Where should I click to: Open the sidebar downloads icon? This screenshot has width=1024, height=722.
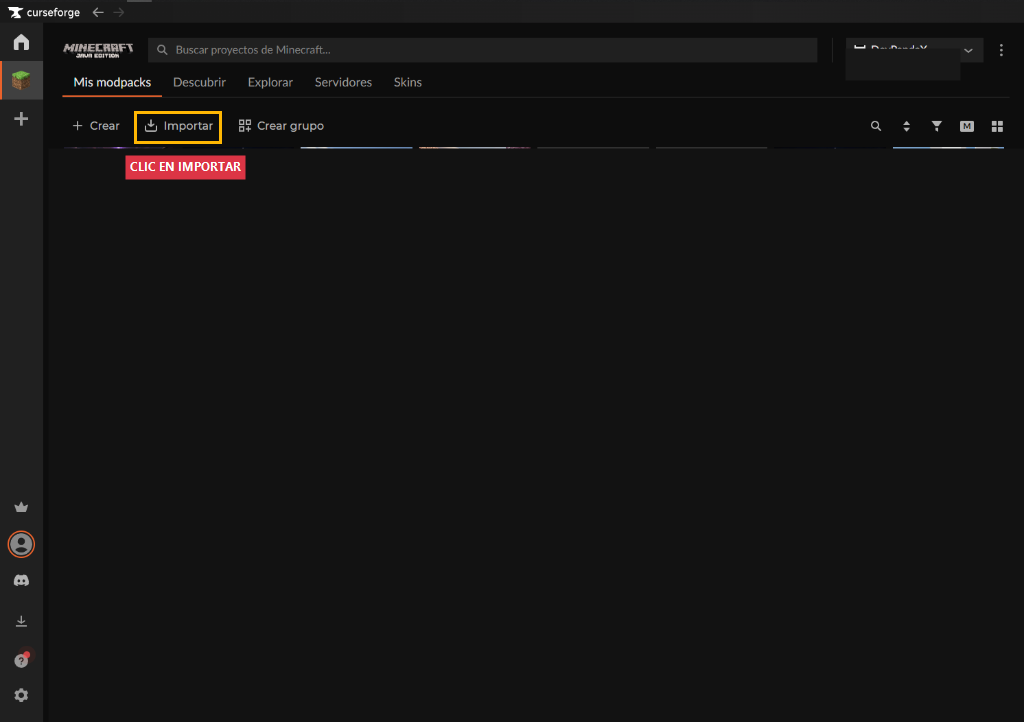tap(21, 621)
